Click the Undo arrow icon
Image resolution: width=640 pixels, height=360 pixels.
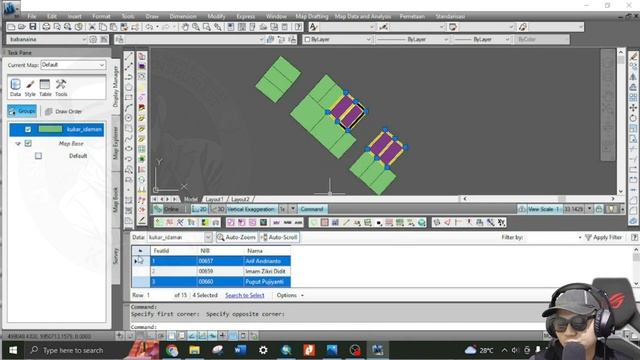click(x=149, y=27)
